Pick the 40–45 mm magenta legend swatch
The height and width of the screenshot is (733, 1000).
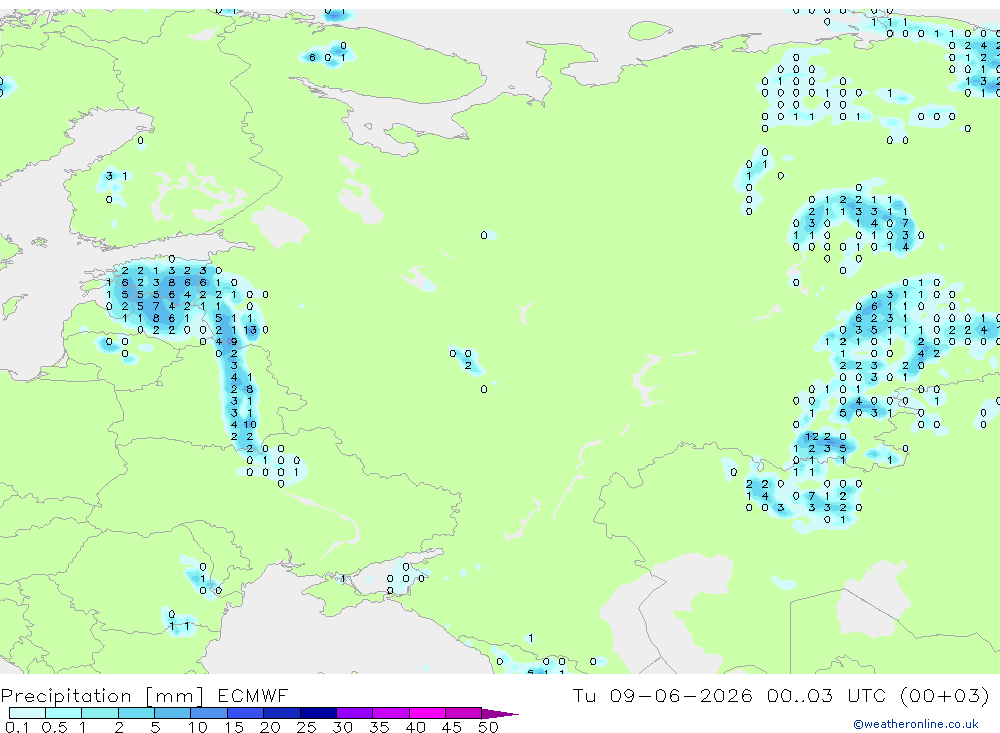click(427, 713)
